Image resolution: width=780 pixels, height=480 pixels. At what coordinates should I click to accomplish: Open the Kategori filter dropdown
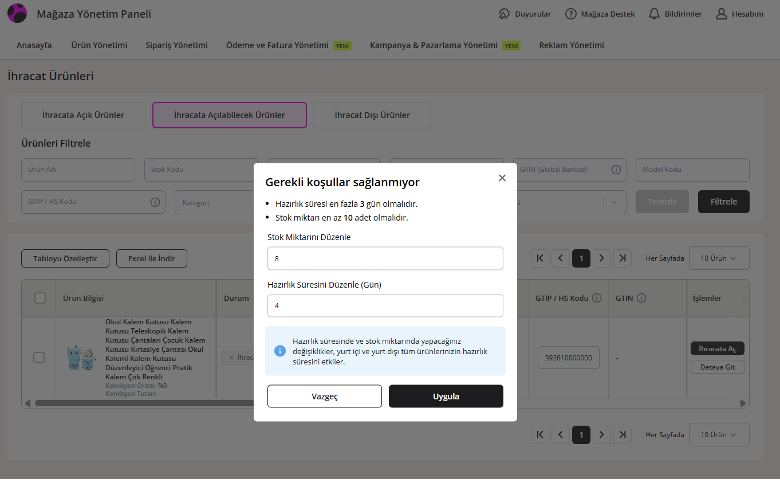click(x=214, y=202)
